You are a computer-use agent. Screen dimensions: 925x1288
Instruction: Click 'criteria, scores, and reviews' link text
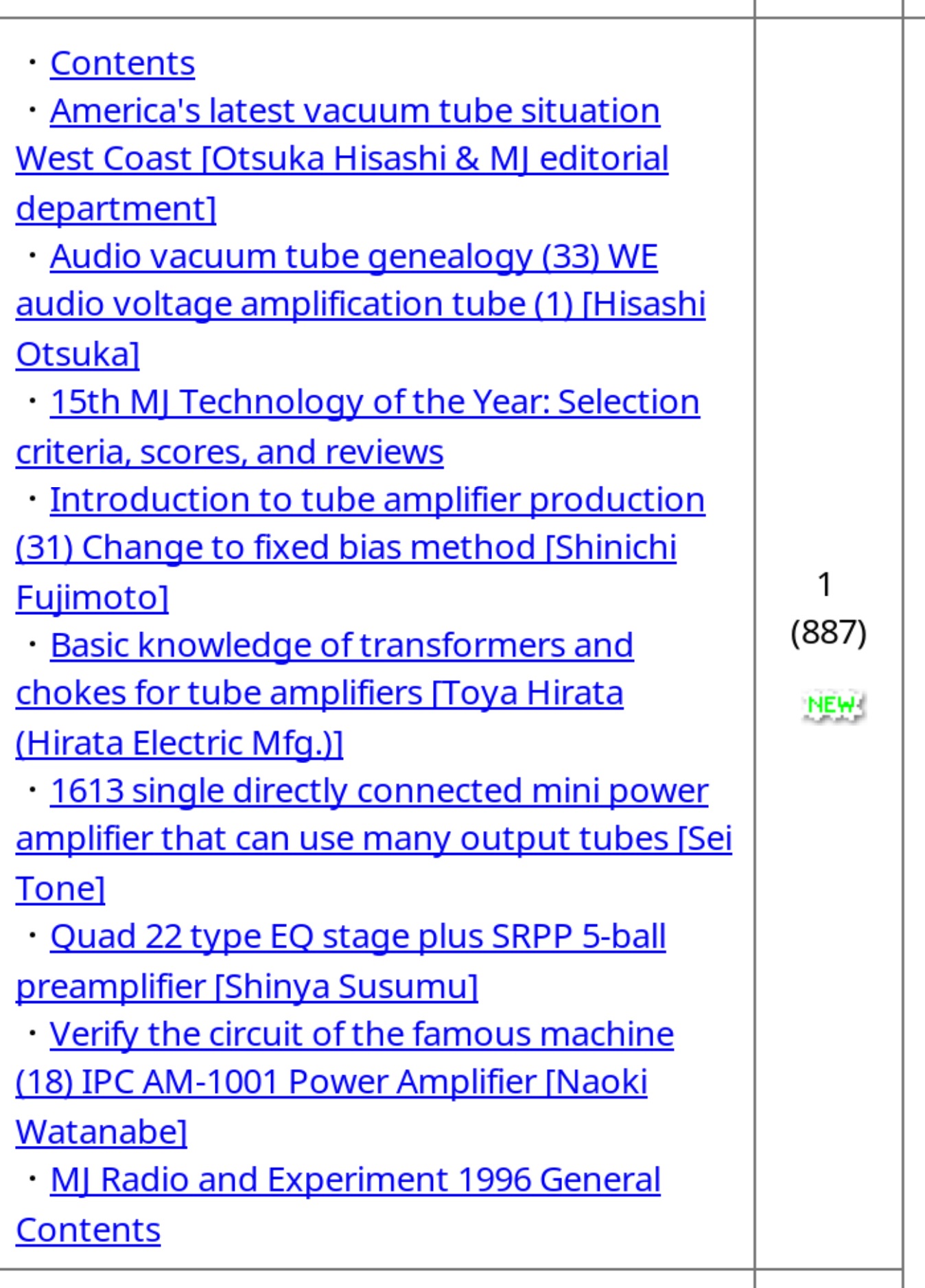click(230, 452)
